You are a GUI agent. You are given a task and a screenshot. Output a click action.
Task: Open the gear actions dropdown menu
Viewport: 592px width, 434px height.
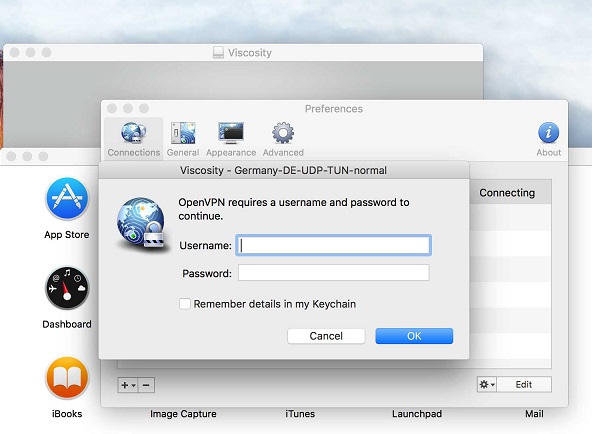point(487,385)
